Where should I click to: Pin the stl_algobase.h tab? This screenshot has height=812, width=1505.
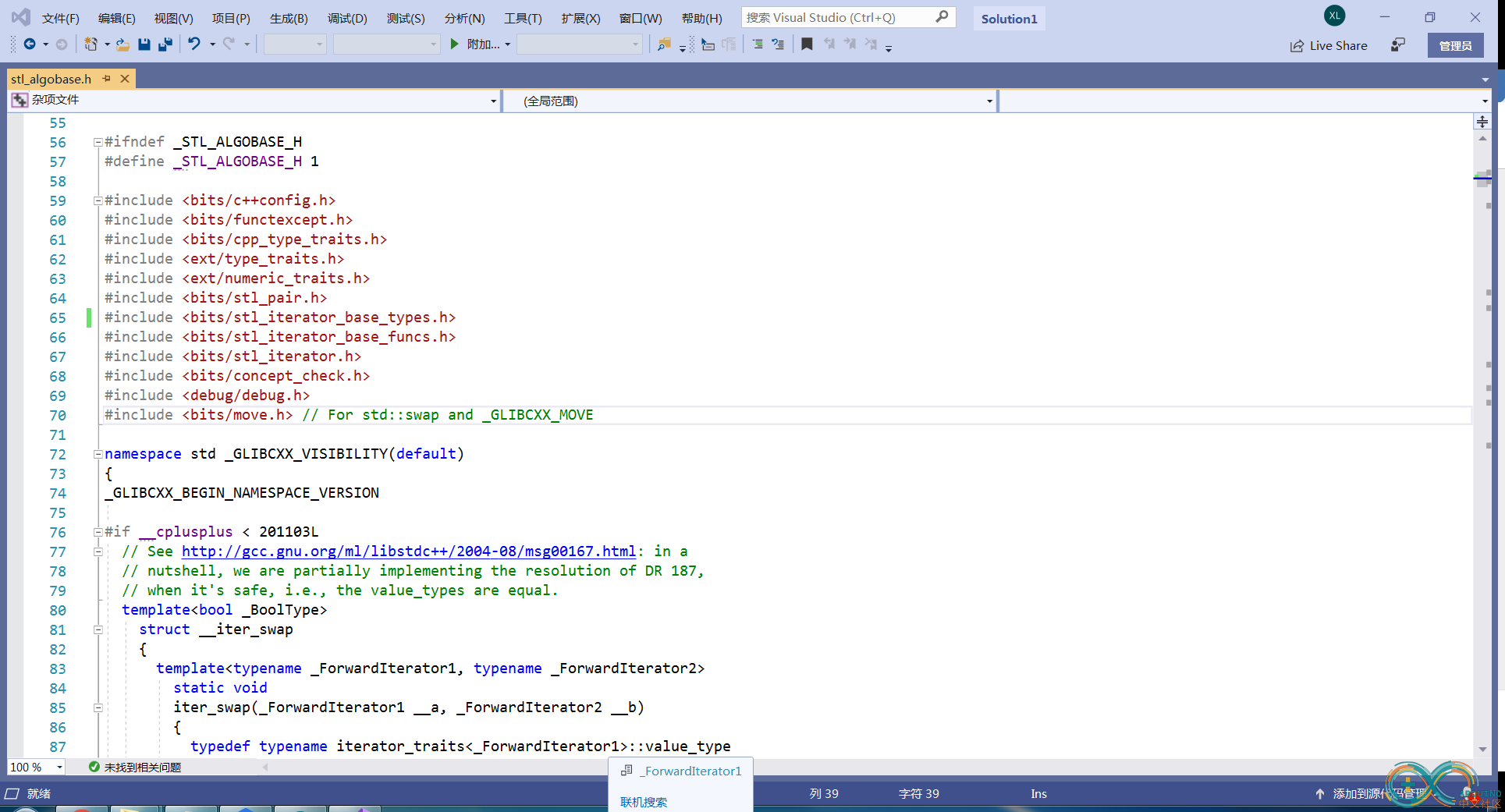tap(107, 79)
